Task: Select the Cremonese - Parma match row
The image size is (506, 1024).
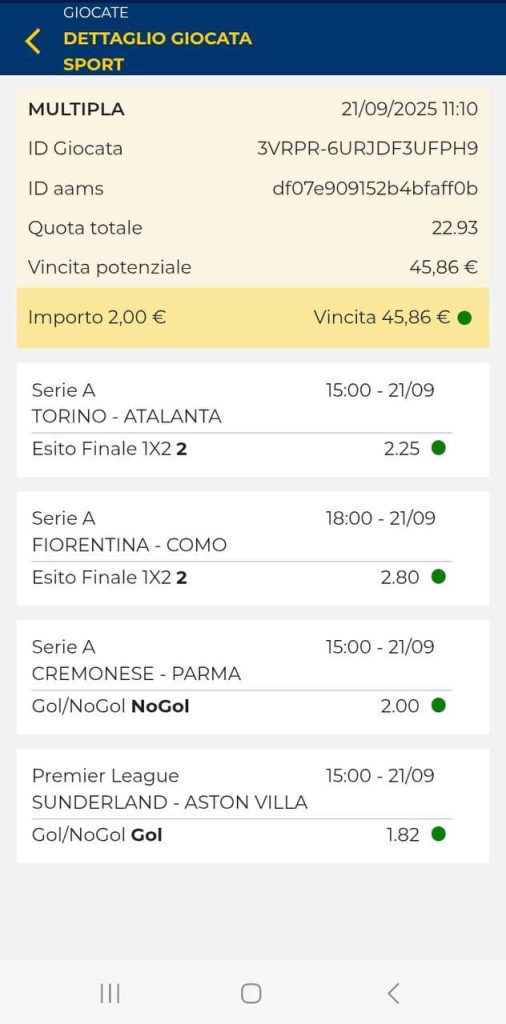Action: pos(253,677)
